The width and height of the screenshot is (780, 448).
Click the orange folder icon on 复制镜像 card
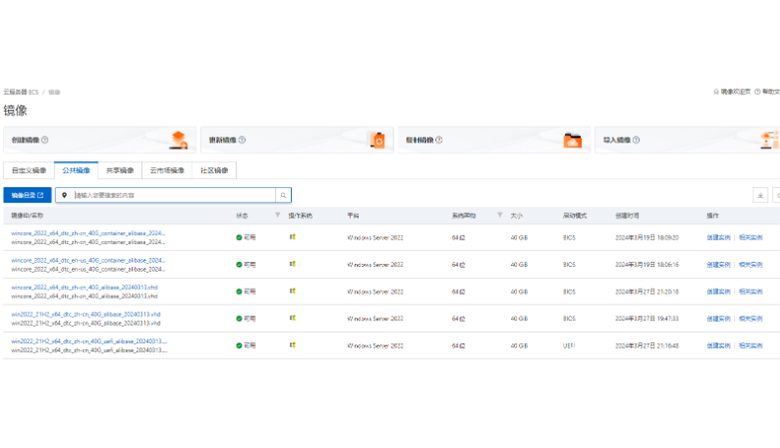pyautogui.click(x=573, y=141)
